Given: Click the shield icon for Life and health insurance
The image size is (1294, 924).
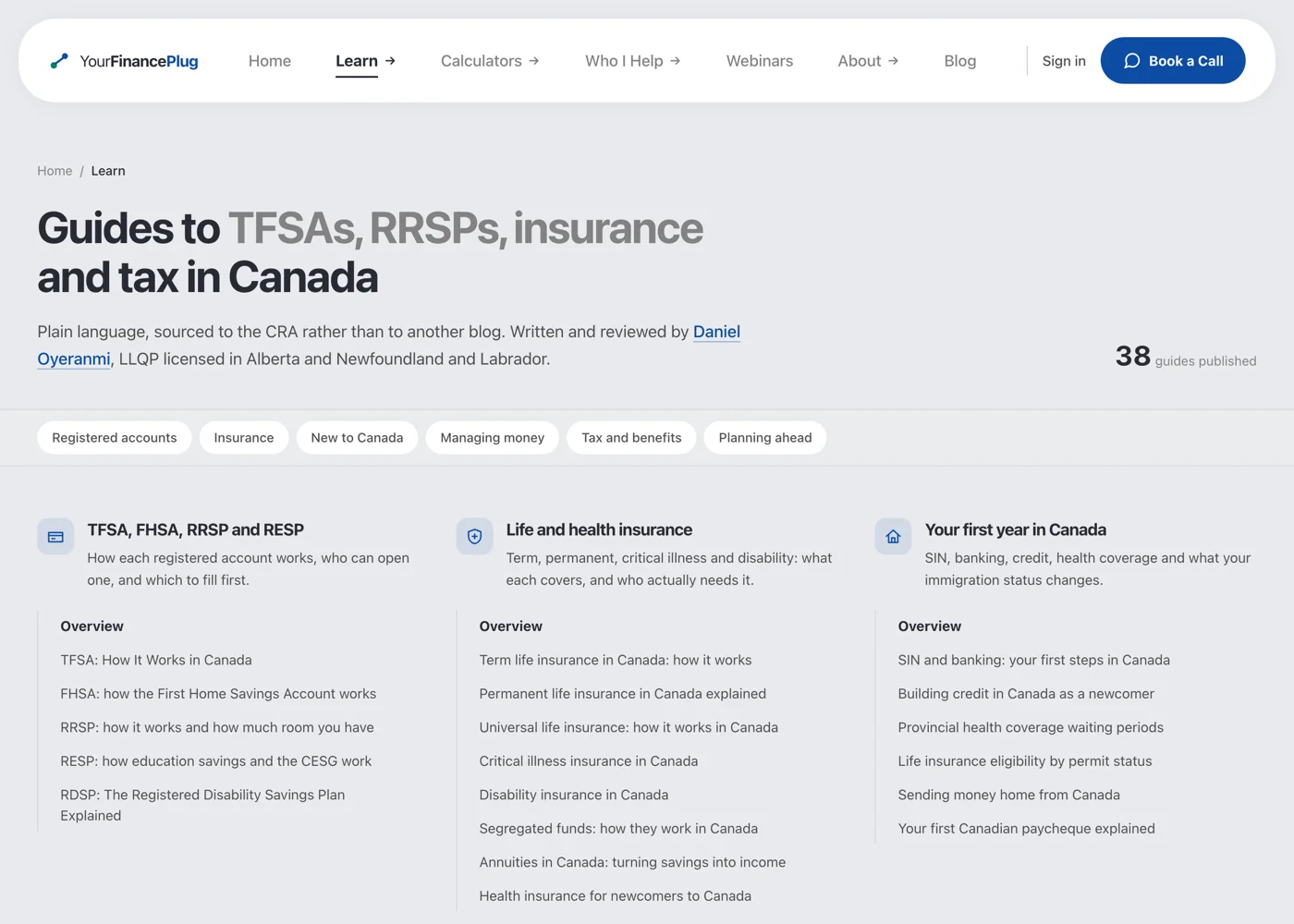Looking at the screenshot, I should [474, 537].
